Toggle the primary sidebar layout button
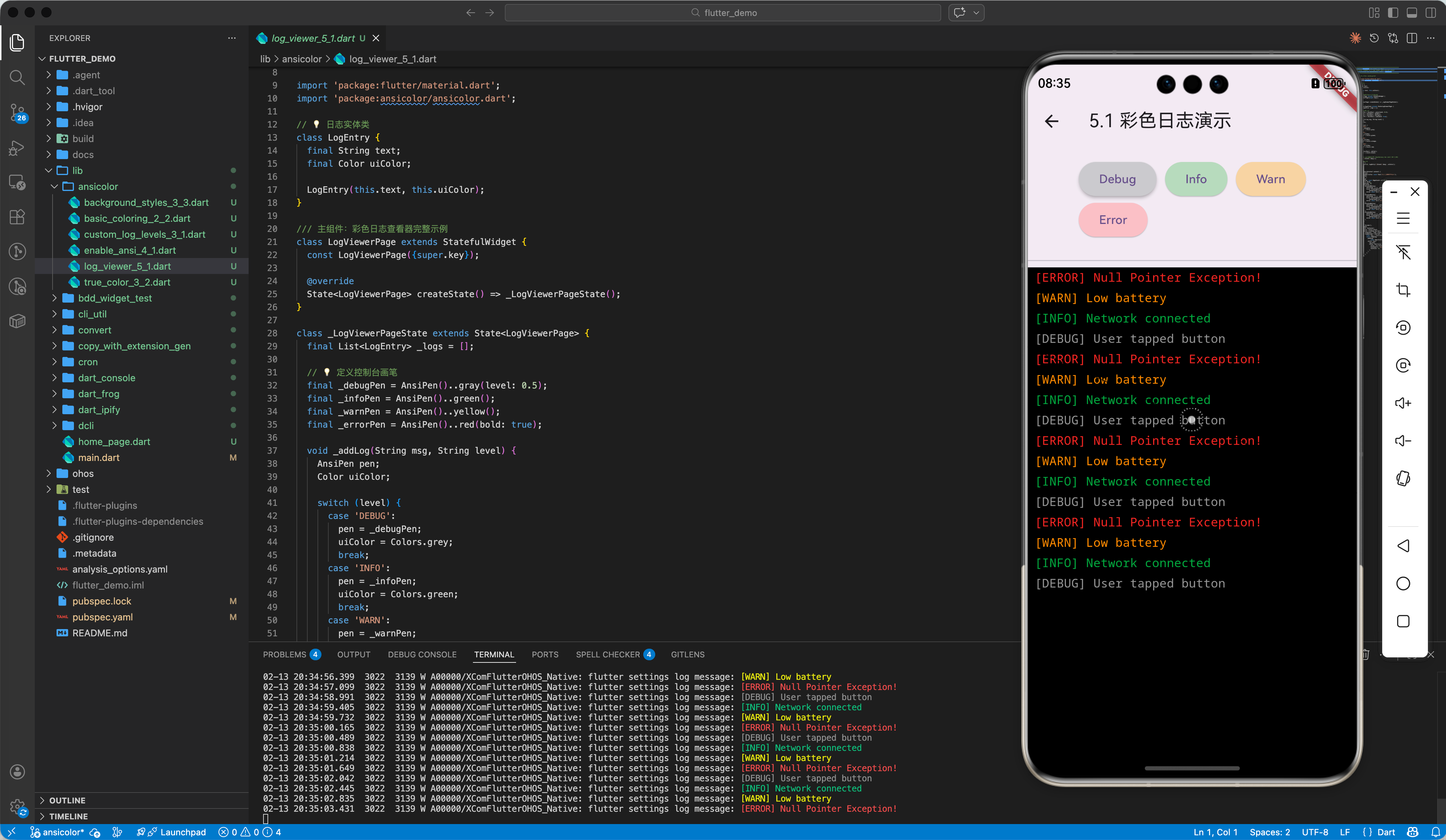This screenshot has height=840, width=1446. click(x=1393, y=13)
